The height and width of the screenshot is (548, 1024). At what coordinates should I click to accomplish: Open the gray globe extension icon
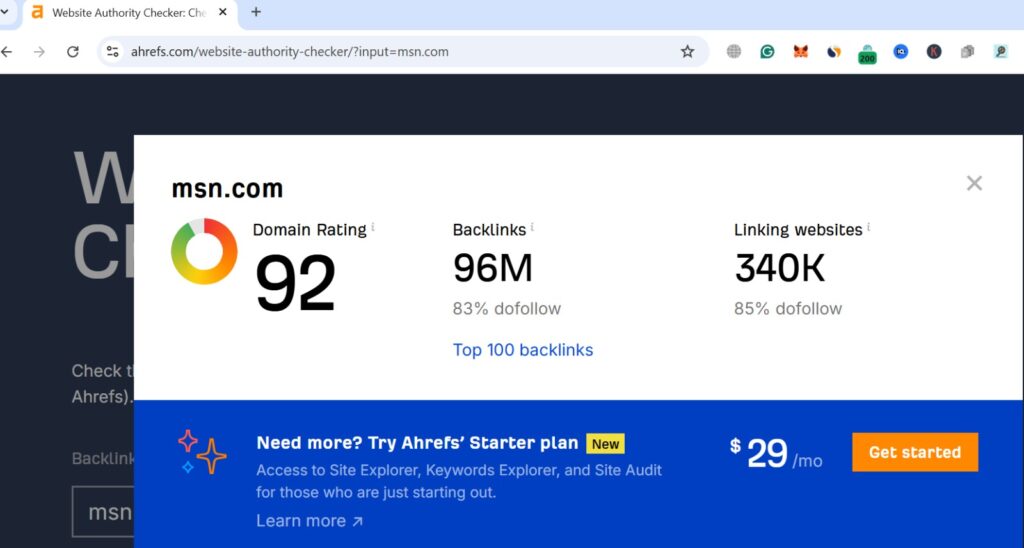(x=734, y=52)
